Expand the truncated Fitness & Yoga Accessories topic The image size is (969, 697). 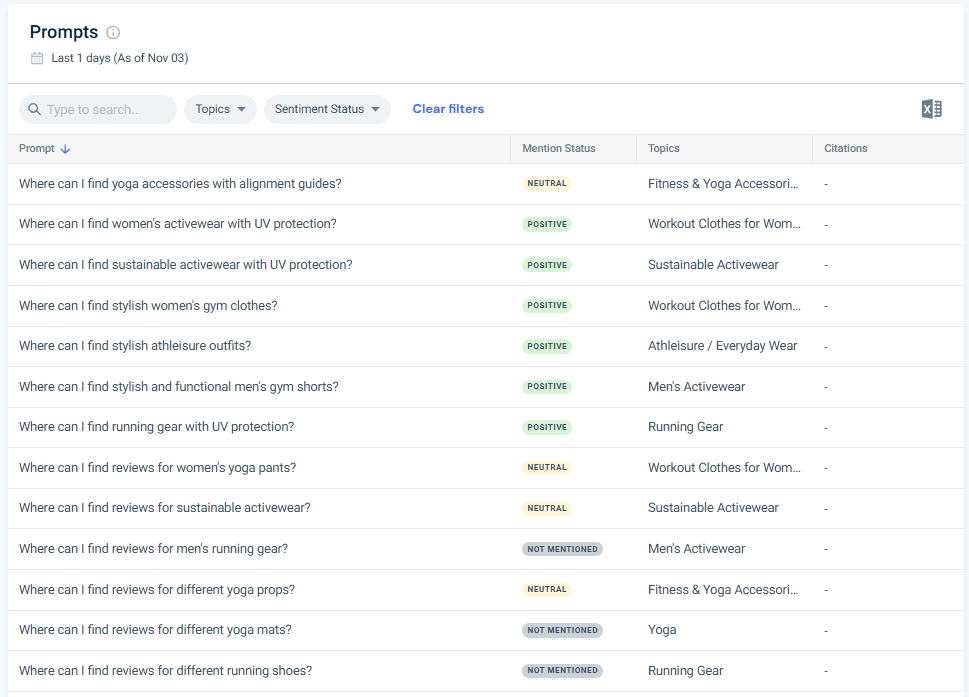pyautogui.click(x=723, y=183)
